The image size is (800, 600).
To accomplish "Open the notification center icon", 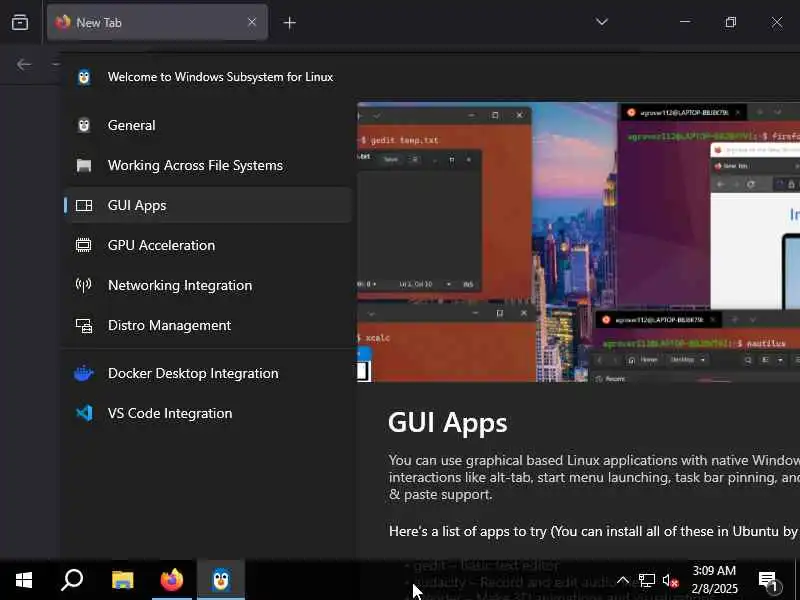I will click(x=768, y=580).
